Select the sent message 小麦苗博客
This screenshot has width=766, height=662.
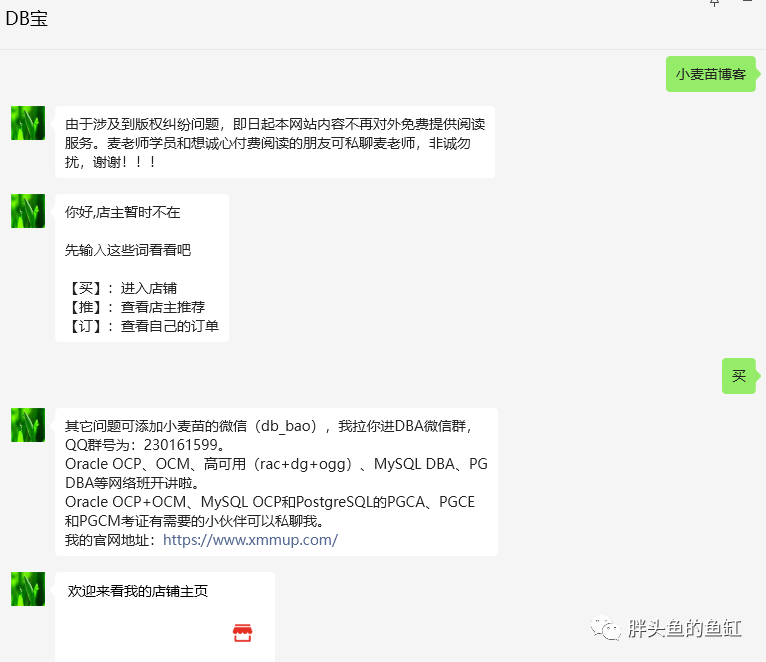coord(711,74)
